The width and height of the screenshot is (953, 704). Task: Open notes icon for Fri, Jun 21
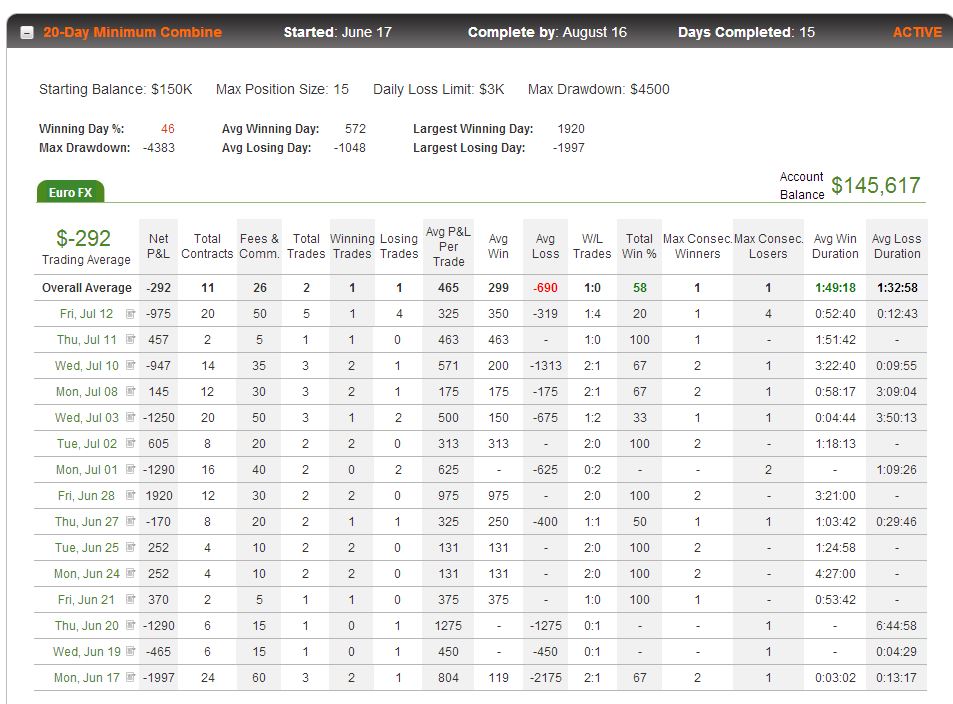tap(130, 599)
